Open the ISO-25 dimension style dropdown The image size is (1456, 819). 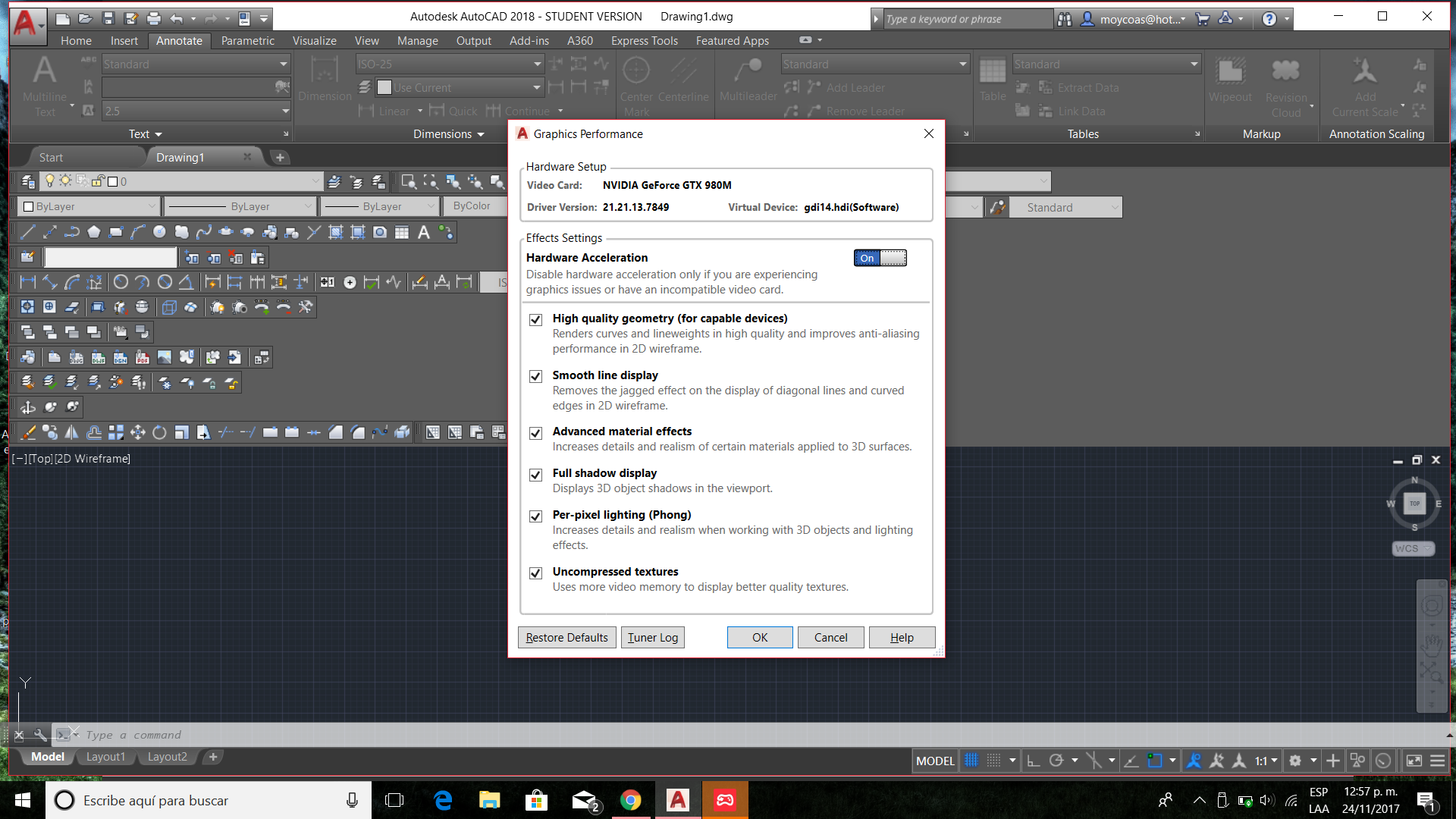(537, 64)
